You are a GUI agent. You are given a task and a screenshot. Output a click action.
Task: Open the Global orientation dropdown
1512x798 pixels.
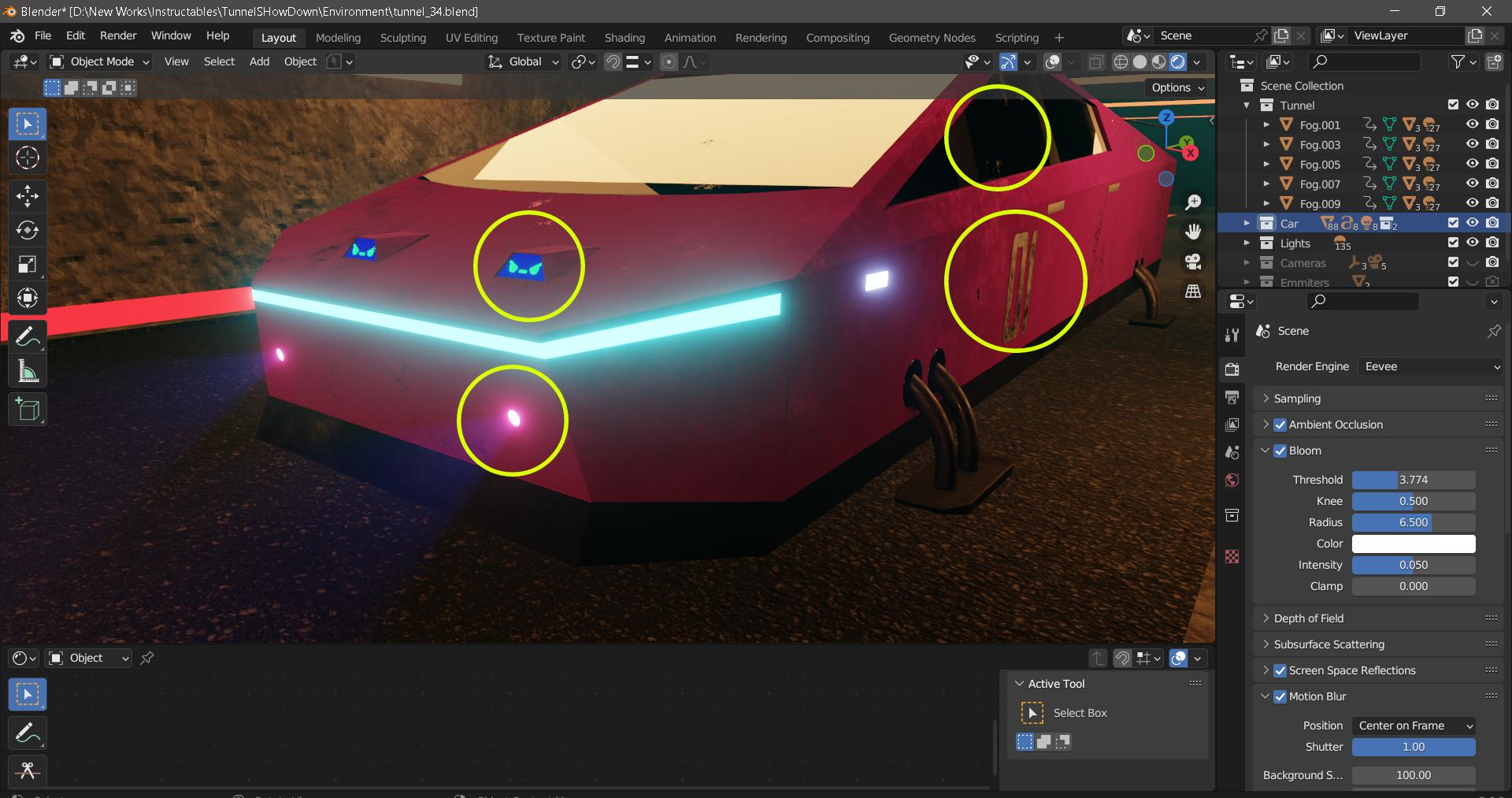pos(523,61)
